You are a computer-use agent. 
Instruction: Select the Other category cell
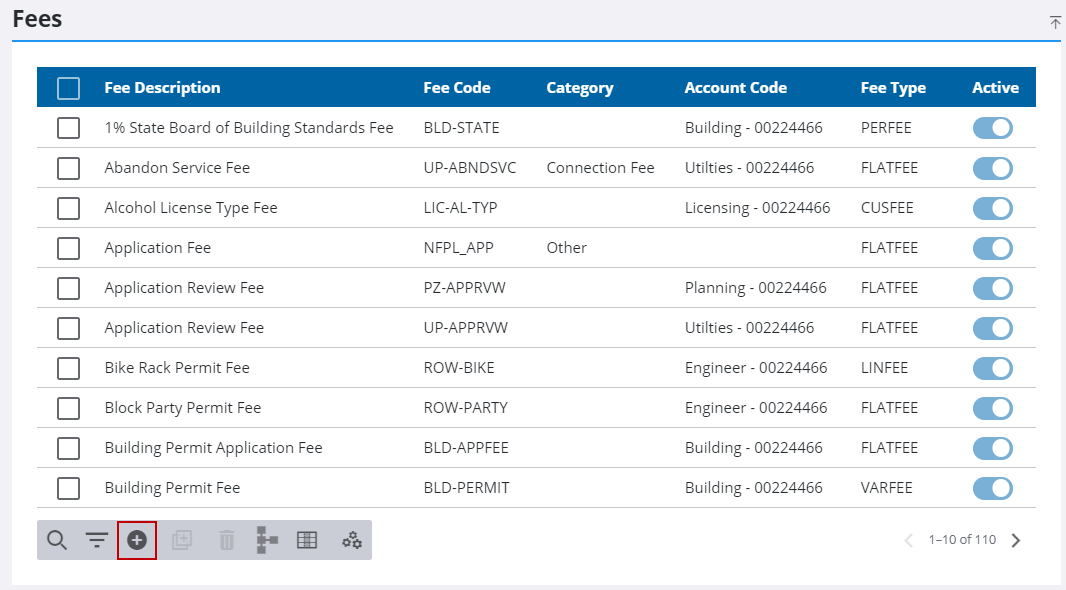point(566,248)
